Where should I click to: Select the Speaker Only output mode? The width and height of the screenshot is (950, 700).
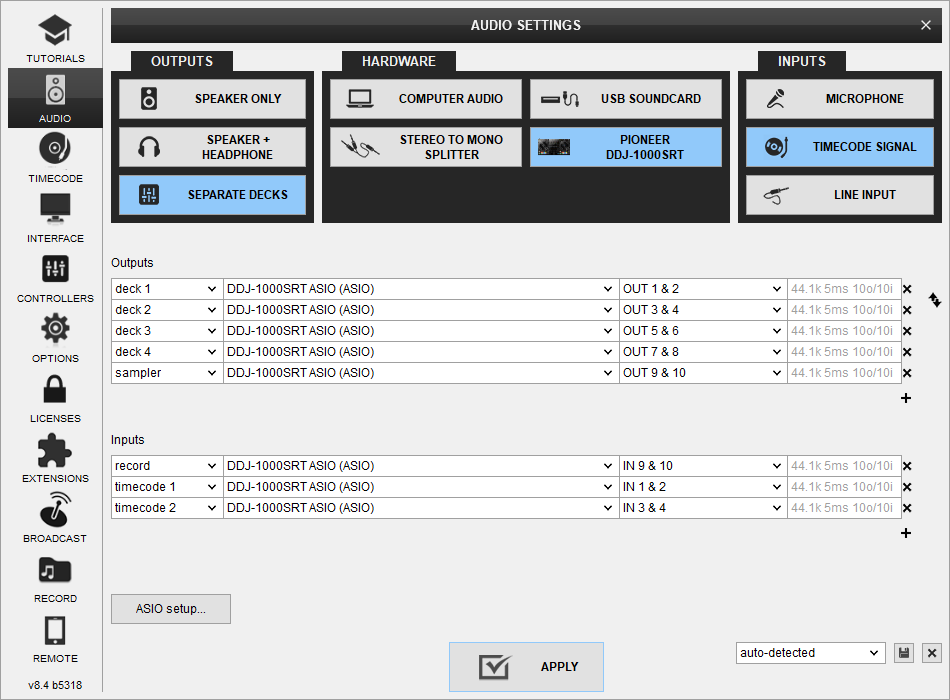point(212,99)
